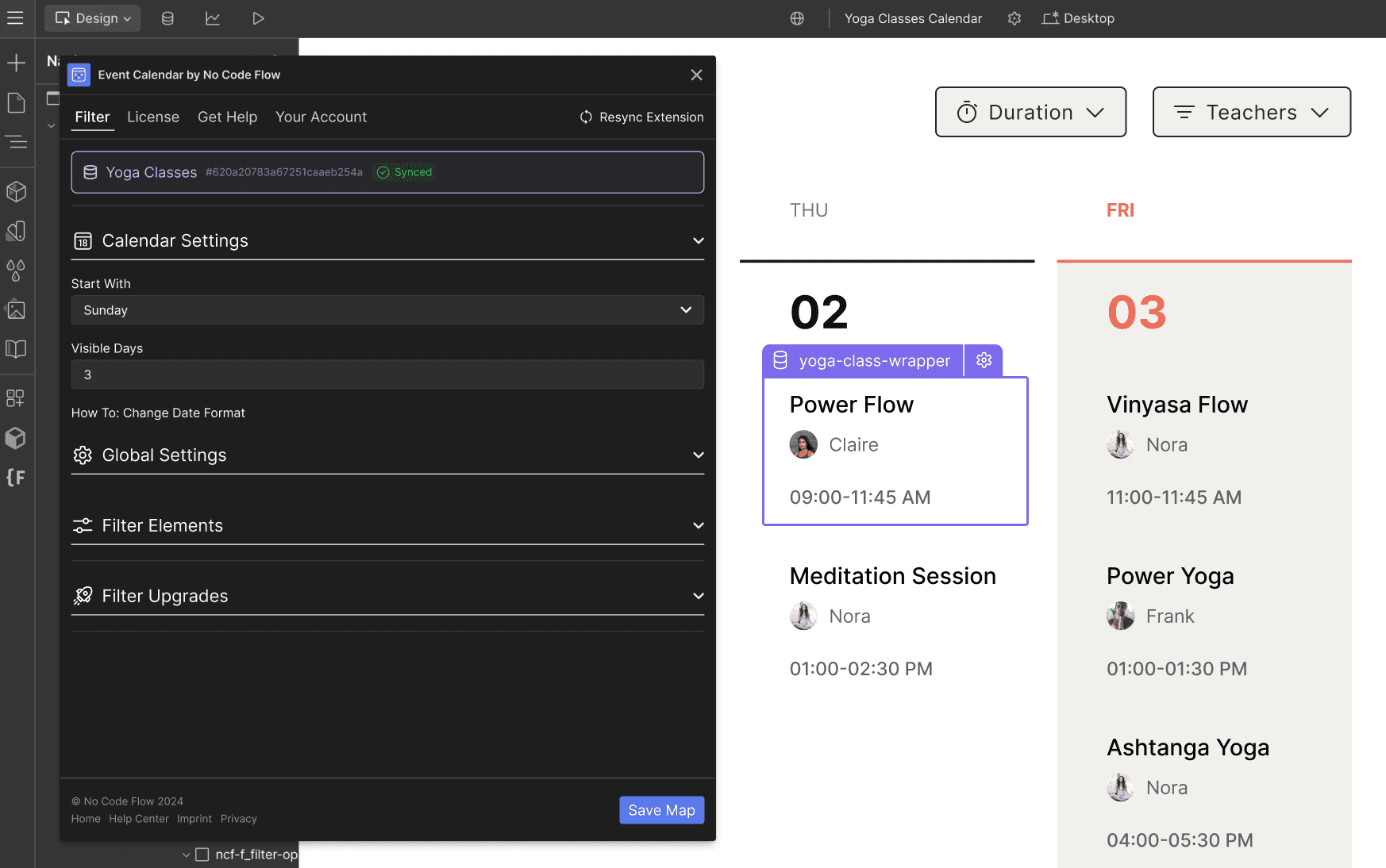The image size is (1386, 868).
Task: Open settings gear on yoga-class-wrapper
Action: (x=984, y=360)
